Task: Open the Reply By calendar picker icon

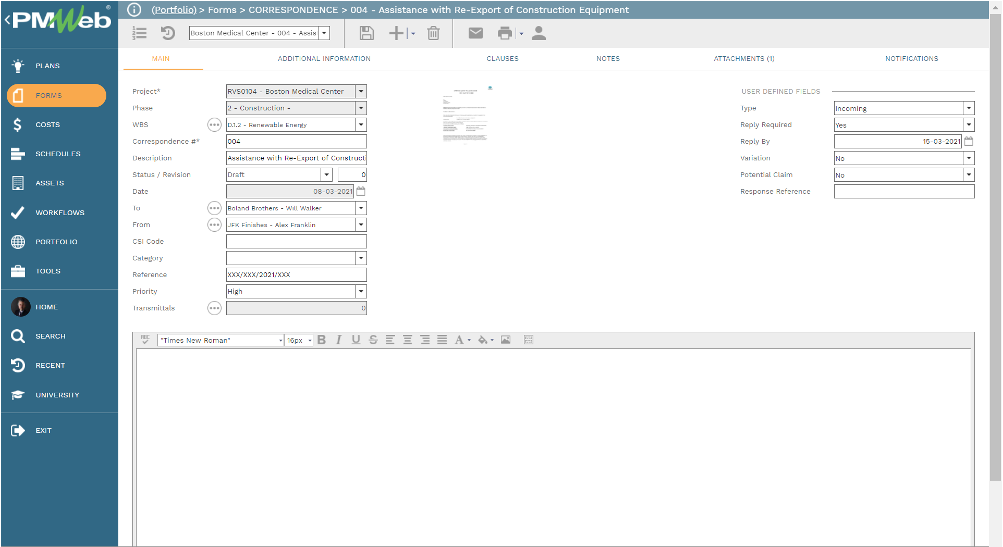Action: coord(968,141)
